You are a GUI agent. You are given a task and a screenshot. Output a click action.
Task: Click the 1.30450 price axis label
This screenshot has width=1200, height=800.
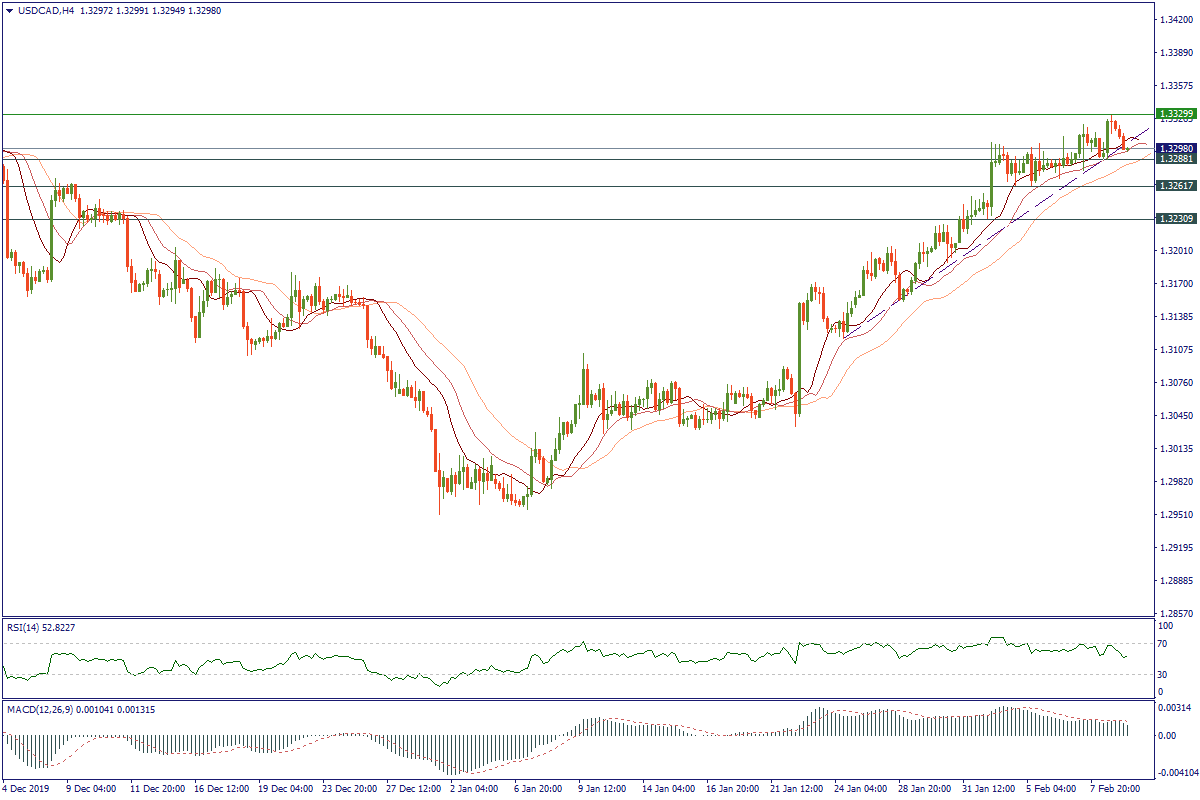coord(1174,416)
